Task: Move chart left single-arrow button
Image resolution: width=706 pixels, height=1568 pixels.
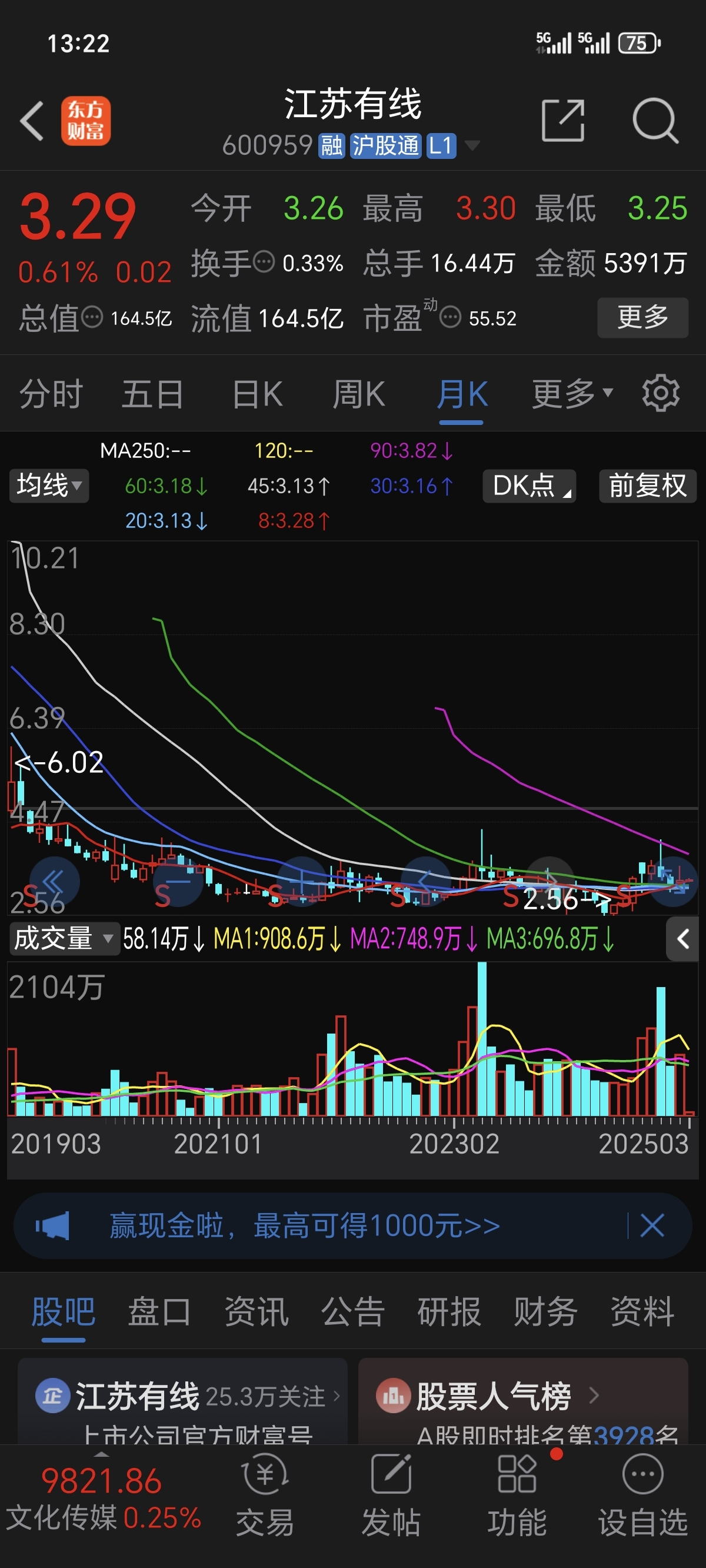Action: pos(425,882)
